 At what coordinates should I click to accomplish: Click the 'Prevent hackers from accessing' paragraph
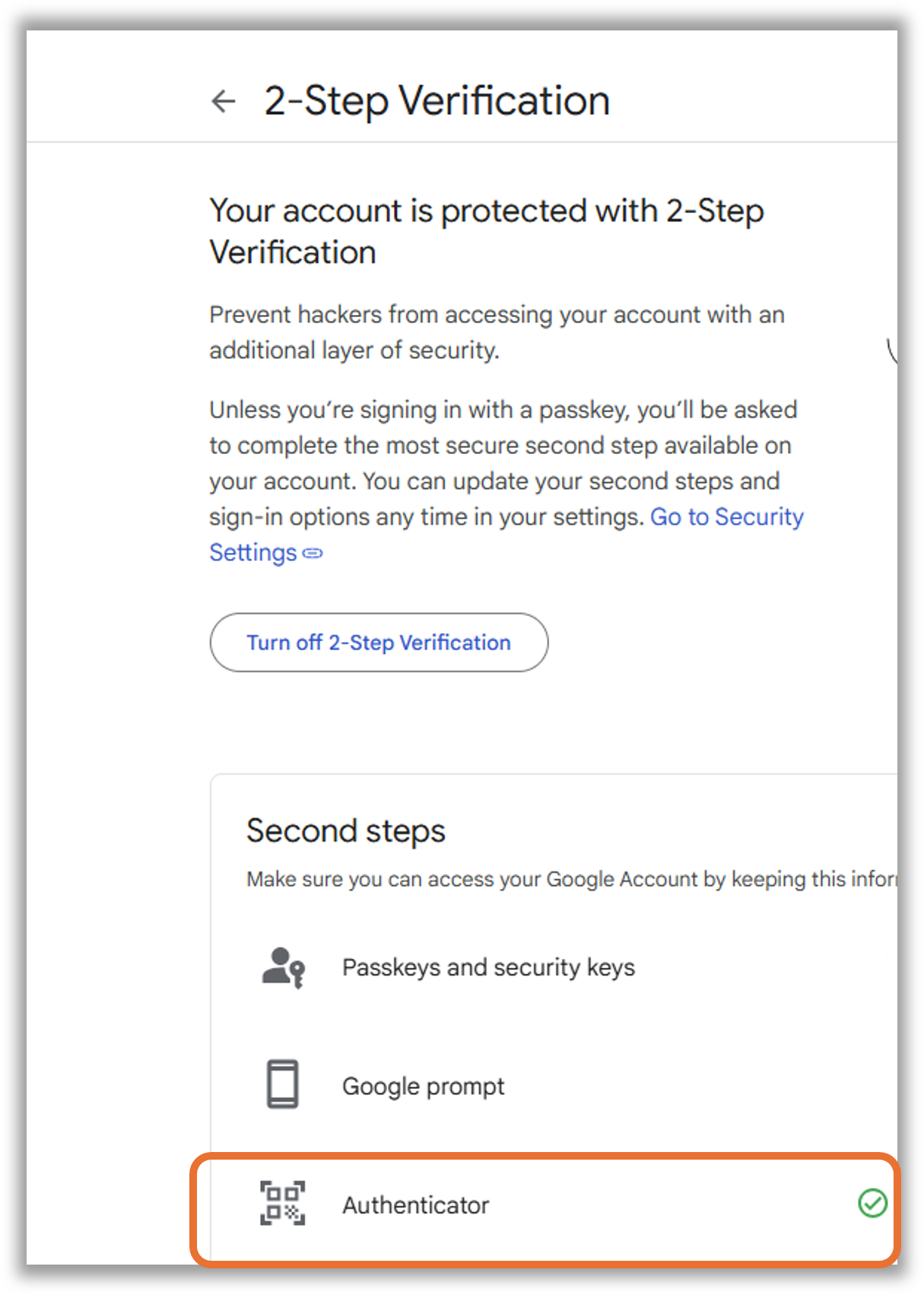point(497,332)
